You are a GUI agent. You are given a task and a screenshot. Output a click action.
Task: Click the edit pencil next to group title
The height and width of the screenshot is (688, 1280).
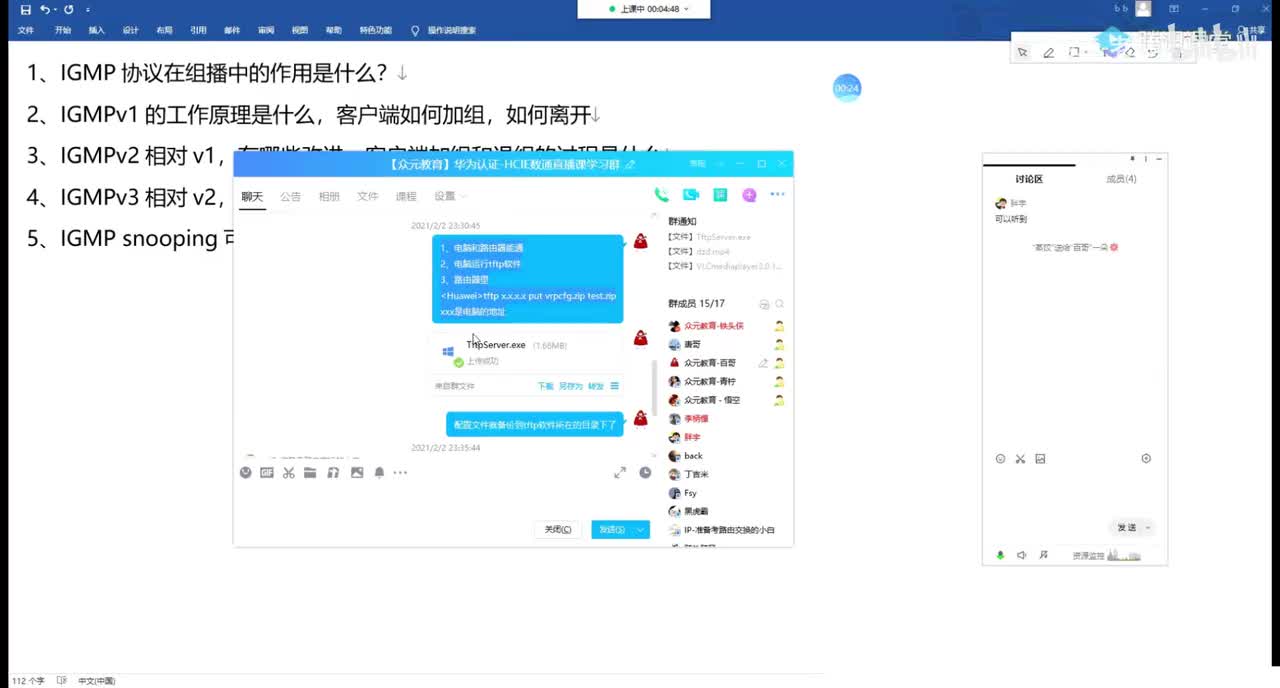click(x=630, y=163)
